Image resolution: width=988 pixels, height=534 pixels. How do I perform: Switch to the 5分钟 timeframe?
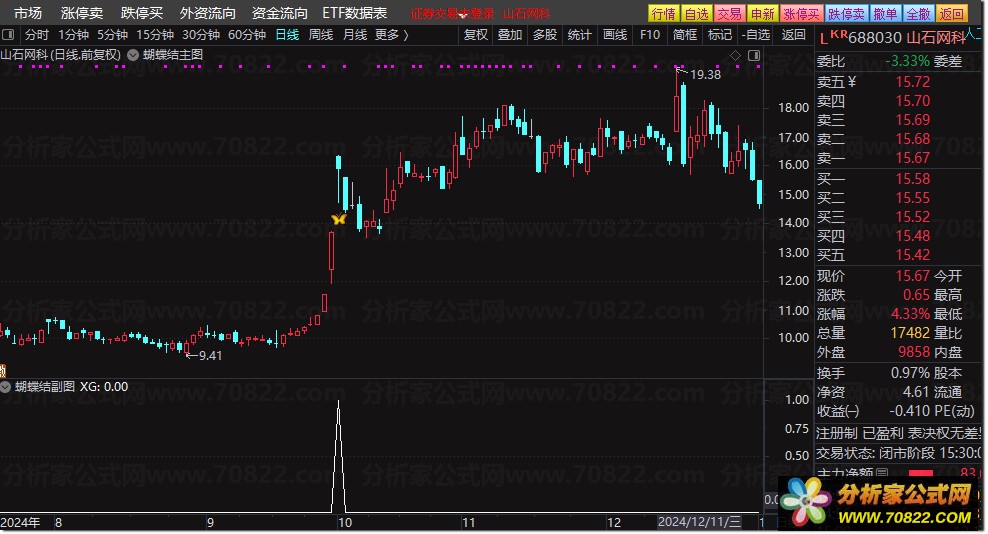(113, 35)
